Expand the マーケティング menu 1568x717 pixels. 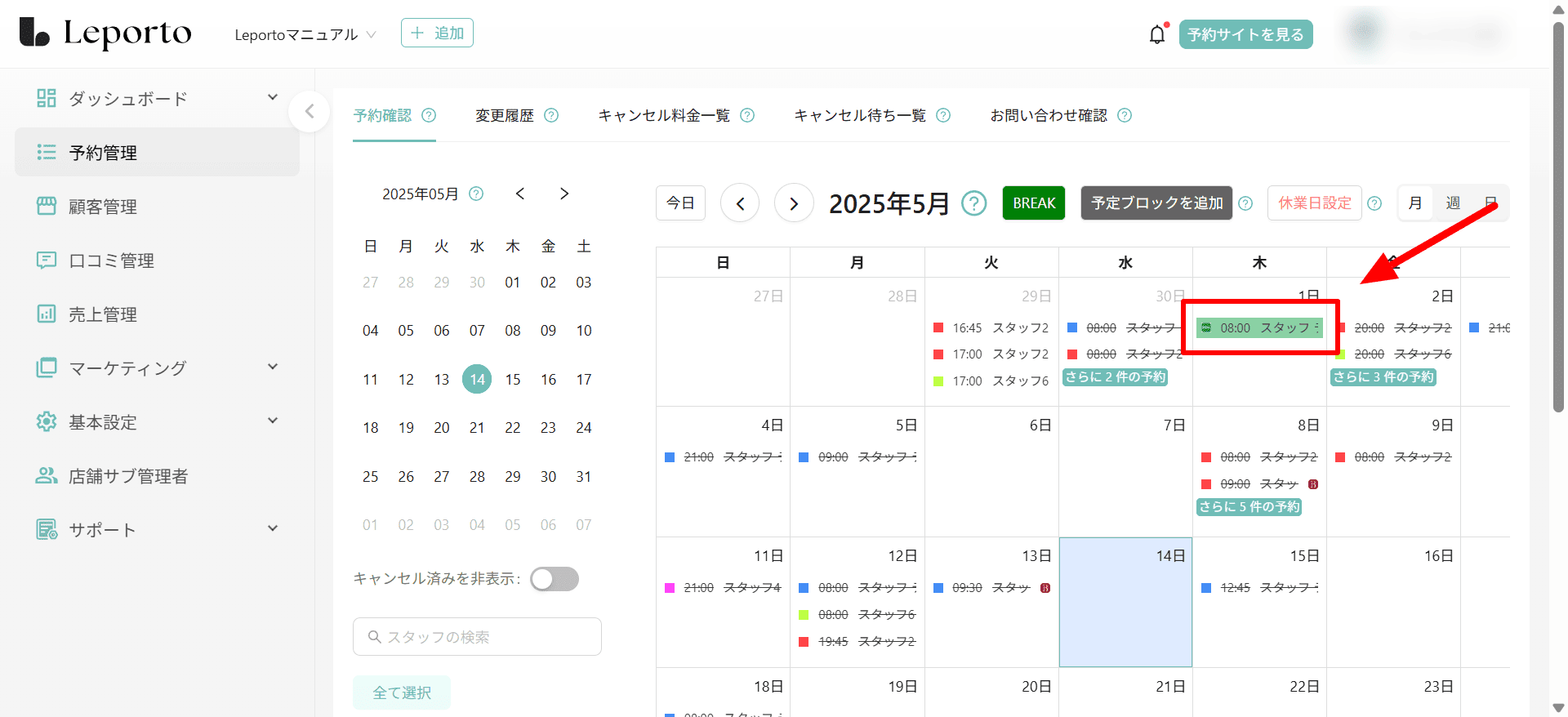pyautogui.click(x=273, y=367)
